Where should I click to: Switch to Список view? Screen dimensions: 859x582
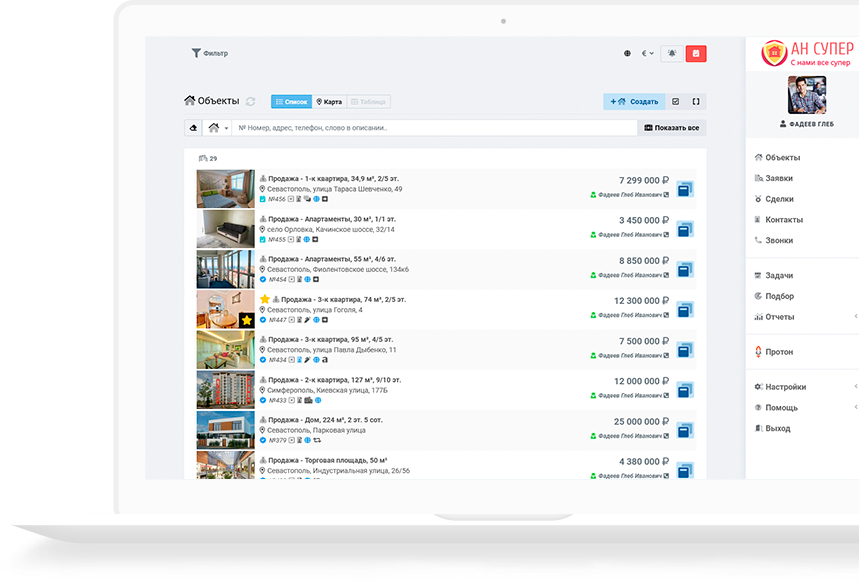pos(291,102)
